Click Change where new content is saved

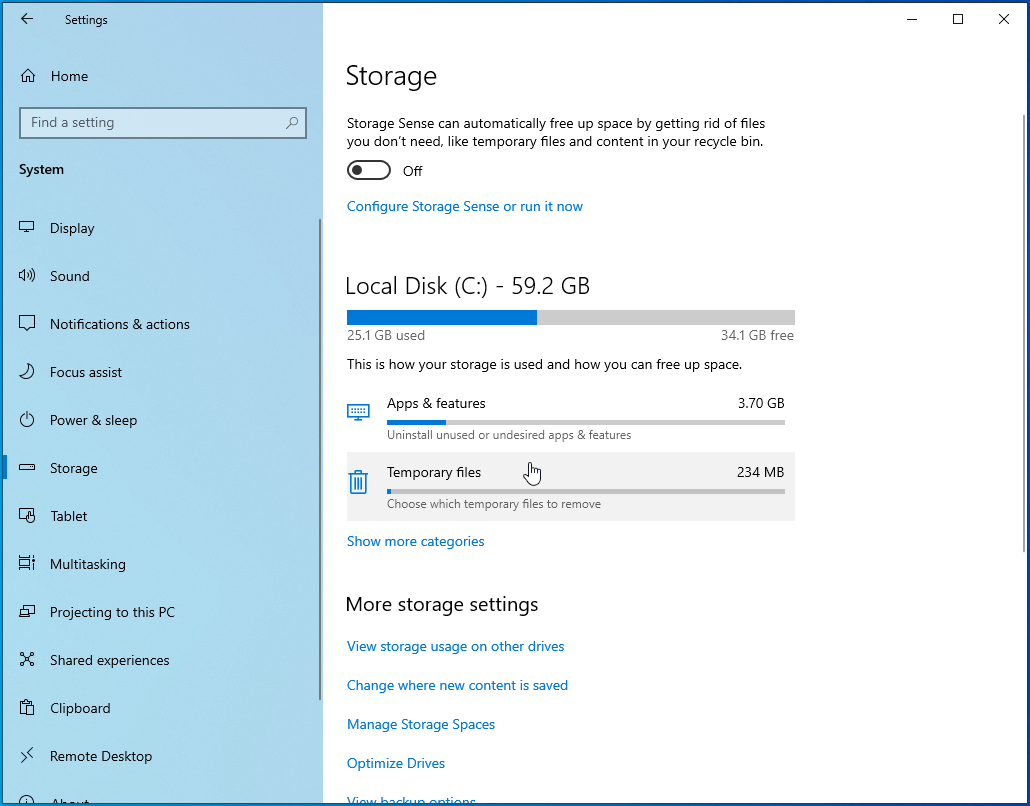tap(457, 685)
